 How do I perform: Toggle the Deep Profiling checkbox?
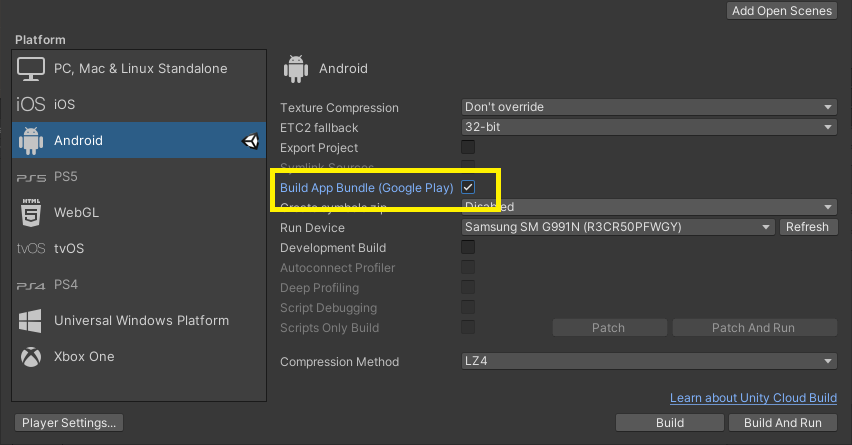tap(468, 287)
